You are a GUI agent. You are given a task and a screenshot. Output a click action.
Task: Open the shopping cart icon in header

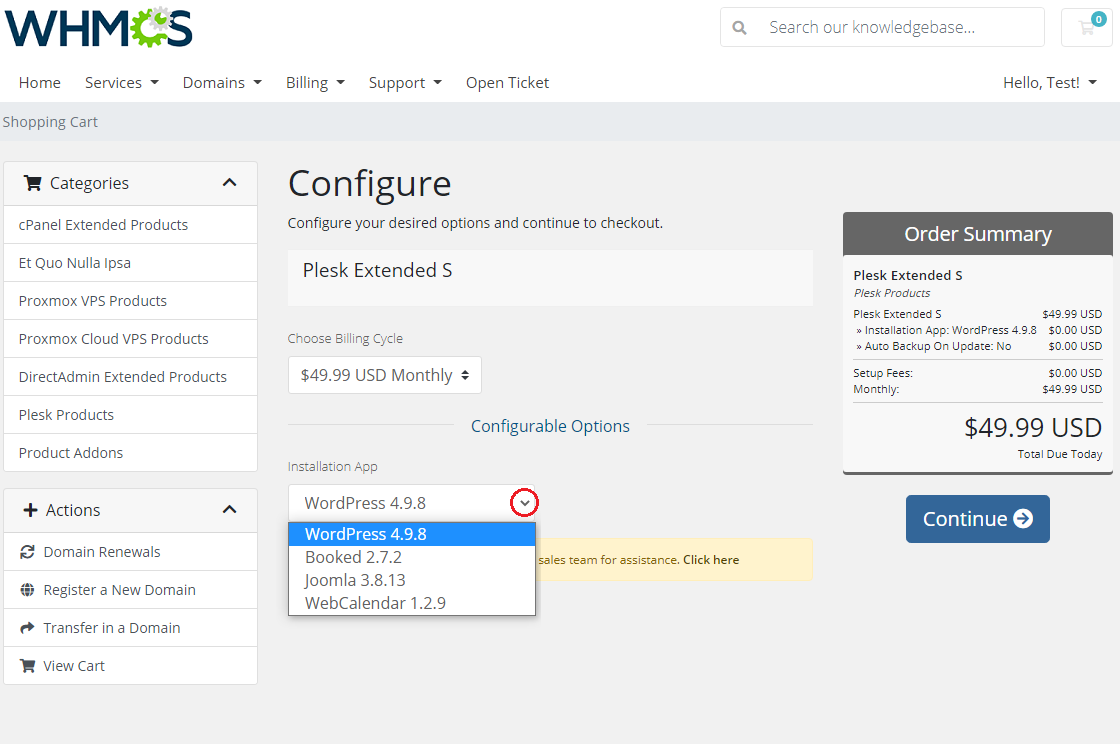1086,27
